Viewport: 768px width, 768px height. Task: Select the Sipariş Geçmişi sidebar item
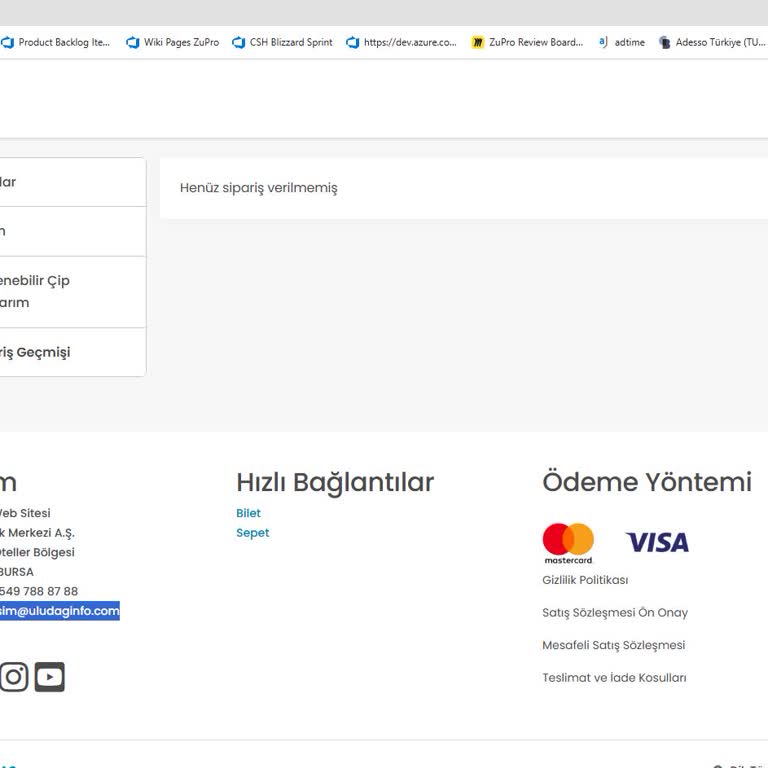coord(35,352)
